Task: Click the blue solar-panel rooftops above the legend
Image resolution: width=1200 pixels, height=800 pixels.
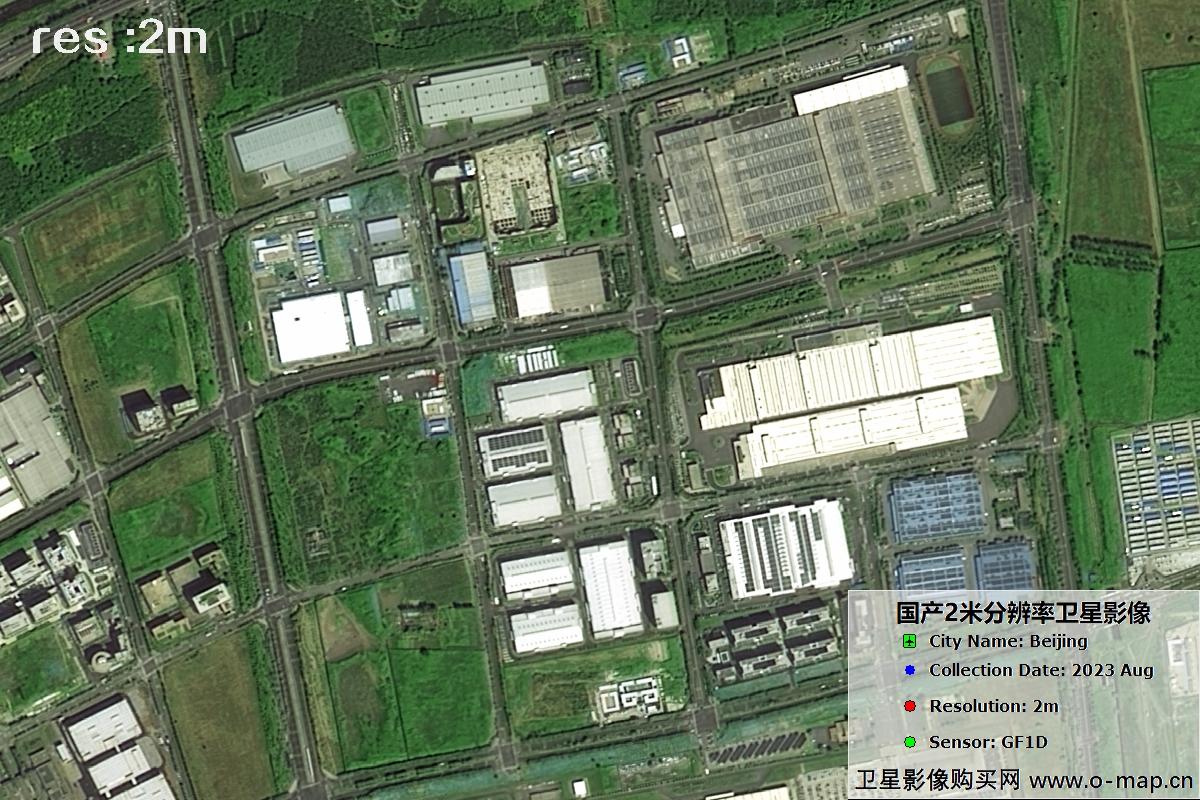Action: pyautogui.click(x=937, y=507)
